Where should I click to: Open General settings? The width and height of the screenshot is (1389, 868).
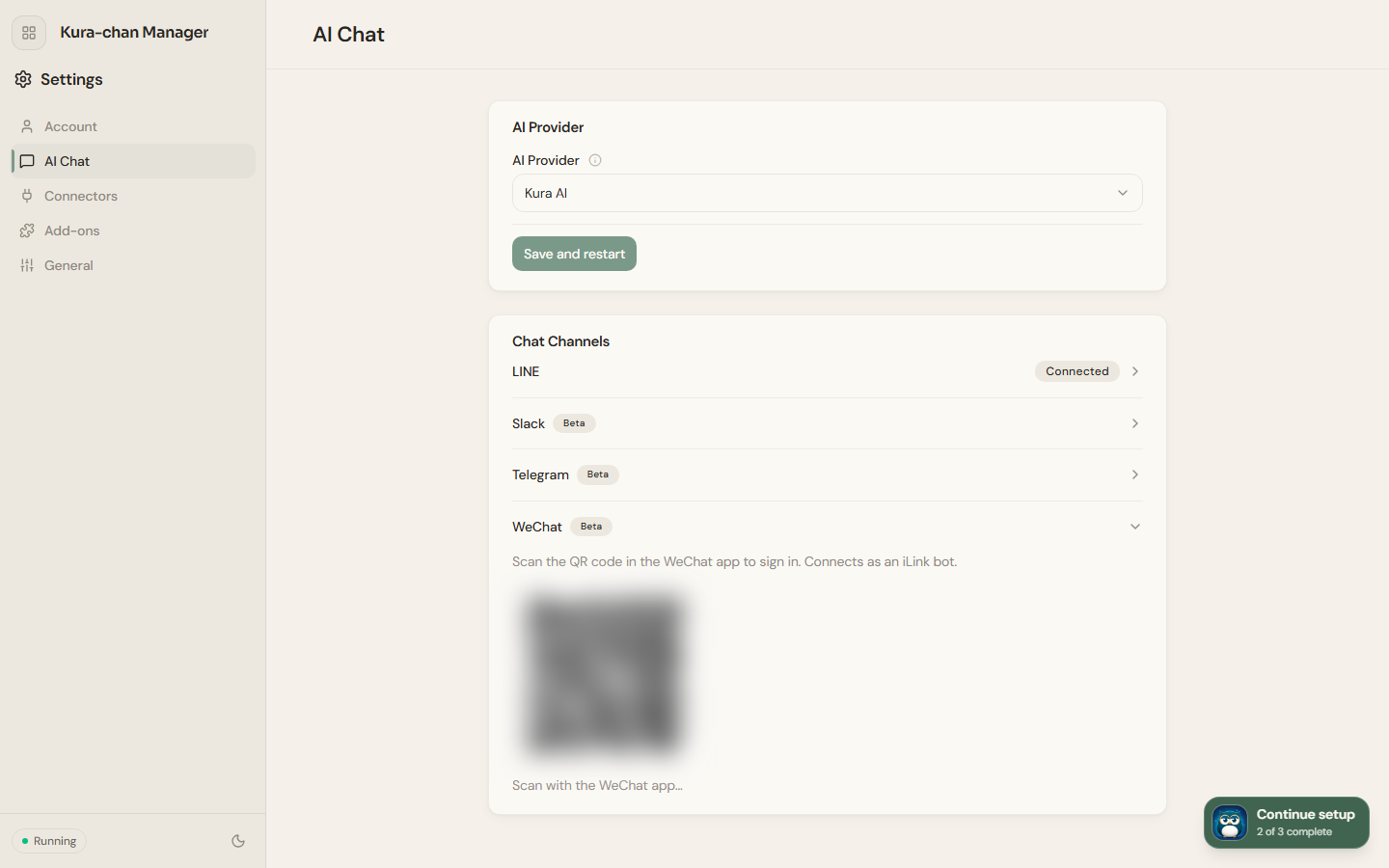tap(133, 265)
